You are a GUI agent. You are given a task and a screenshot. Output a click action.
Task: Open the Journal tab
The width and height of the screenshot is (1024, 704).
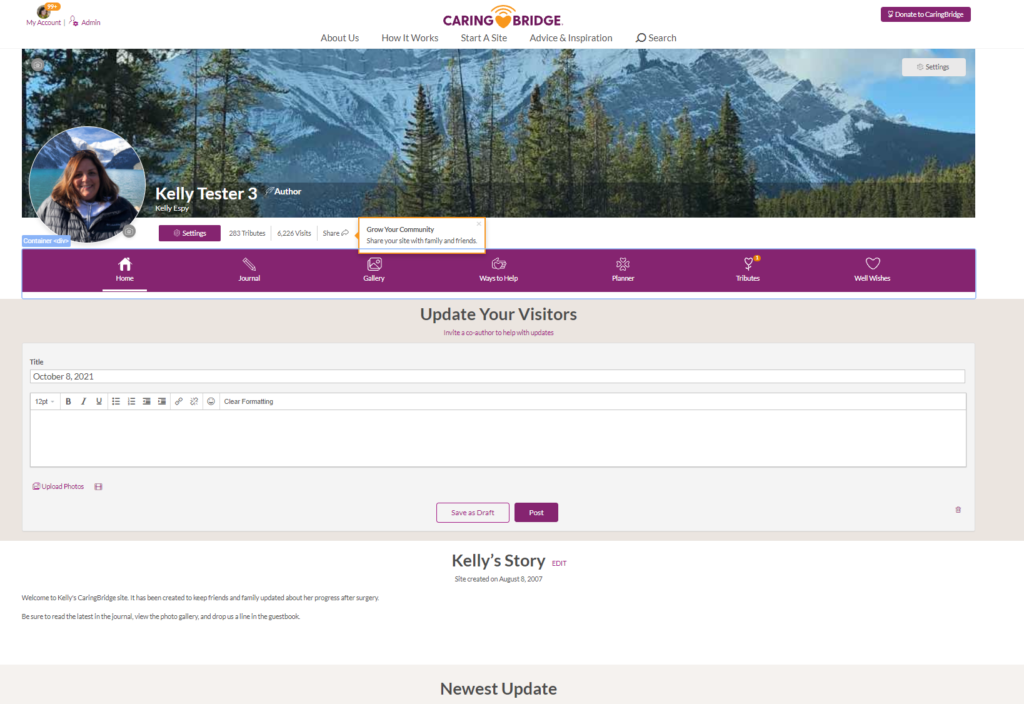point(249,270)
